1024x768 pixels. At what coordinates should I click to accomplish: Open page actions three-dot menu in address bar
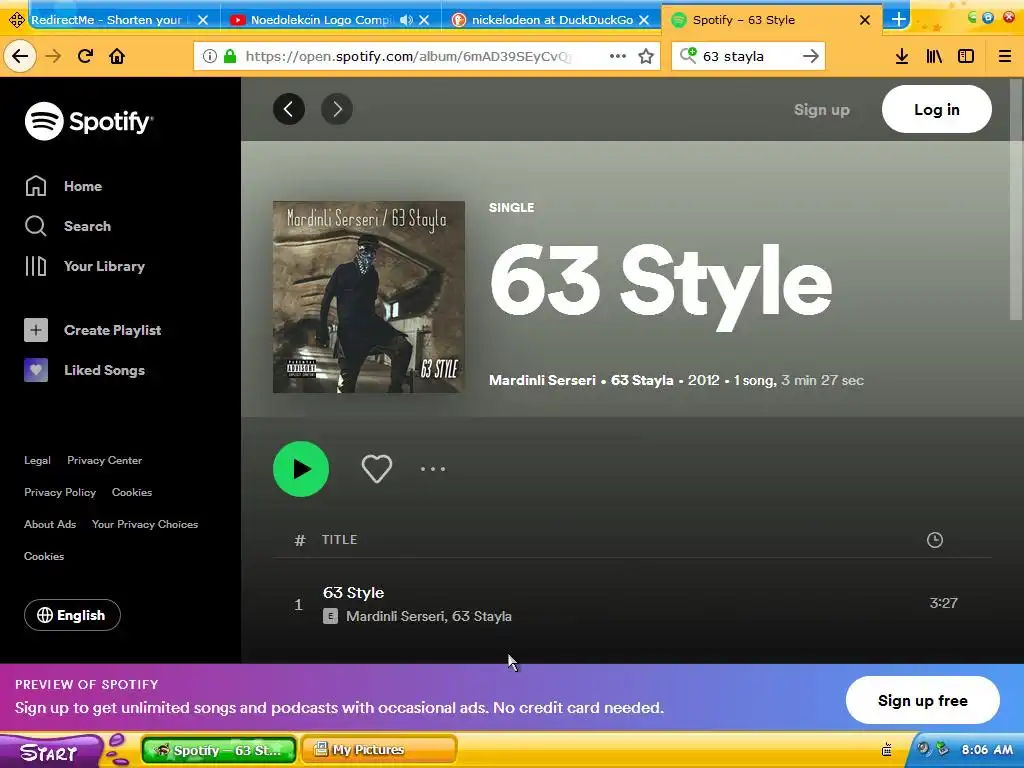618,56
